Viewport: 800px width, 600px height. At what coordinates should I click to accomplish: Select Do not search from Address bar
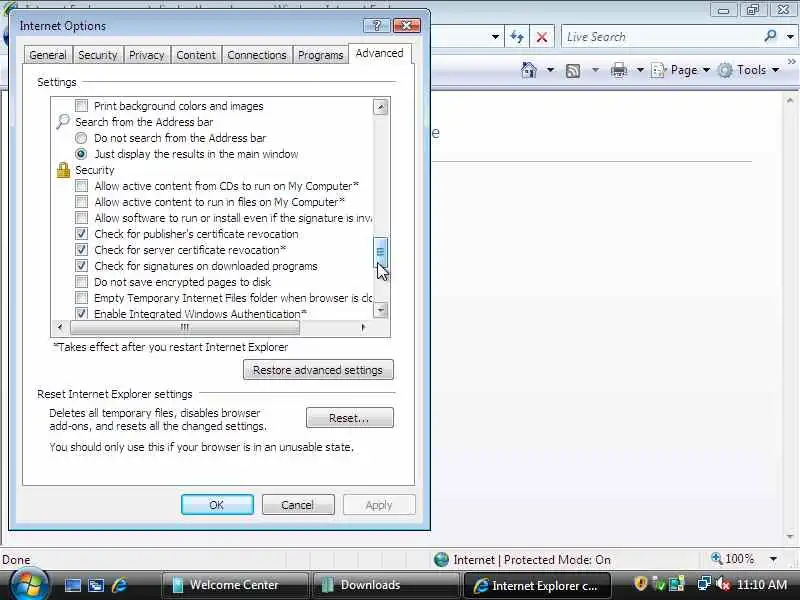tap(81, 138)
